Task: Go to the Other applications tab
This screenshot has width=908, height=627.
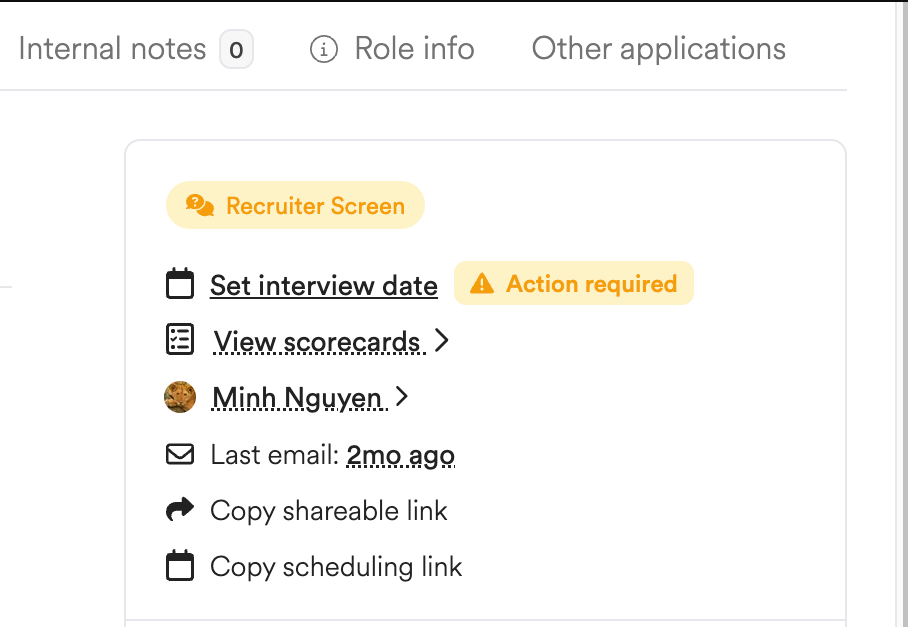Action: (x=658, y=49)
